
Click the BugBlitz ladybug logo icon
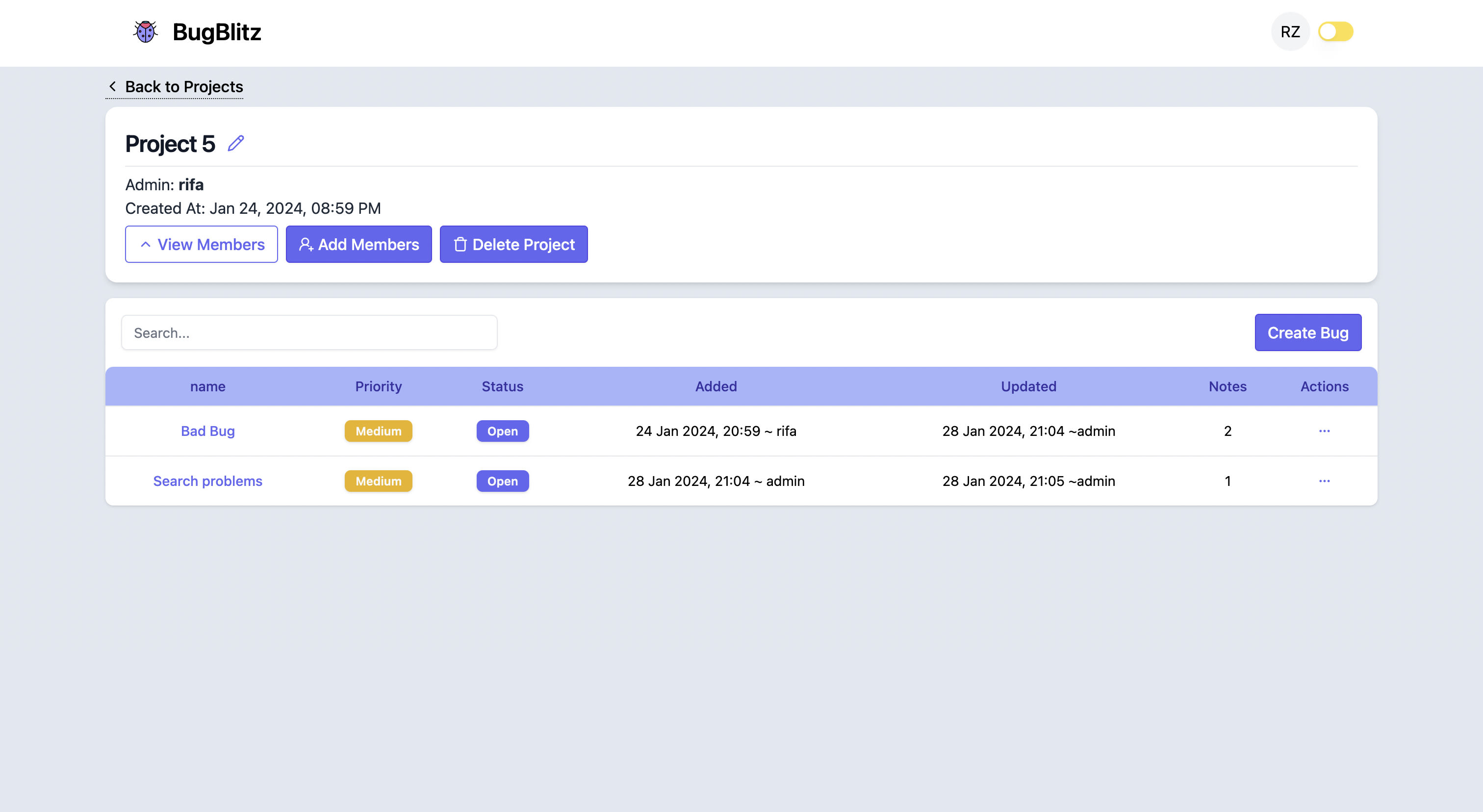click(x=145, y=32)
